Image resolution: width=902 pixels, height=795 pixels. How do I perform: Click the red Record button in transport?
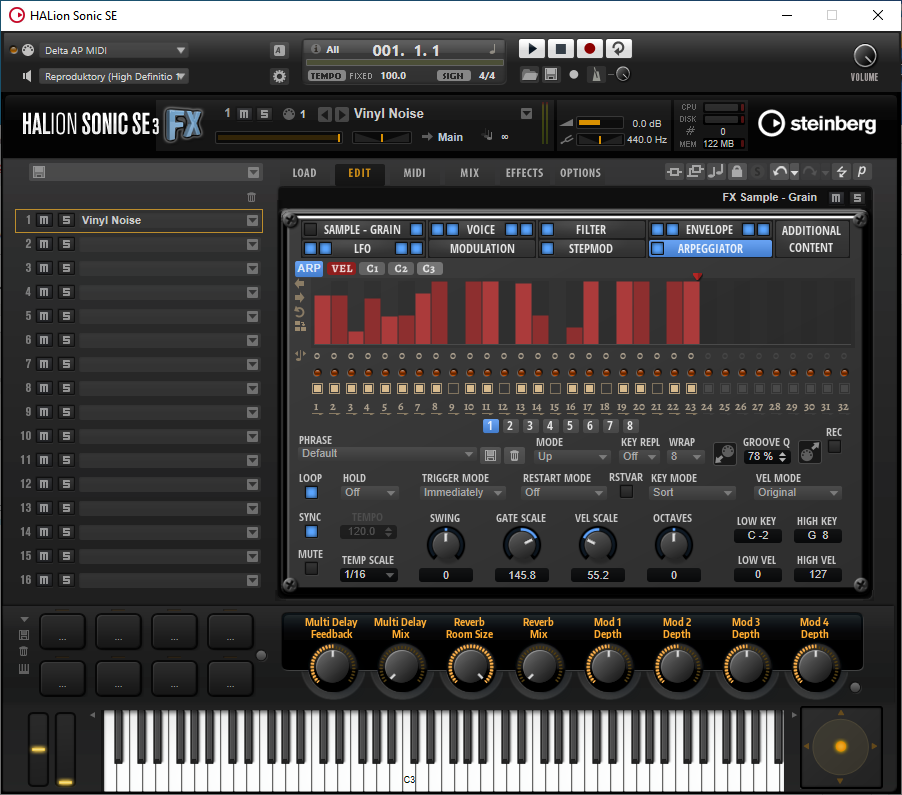click(x=589, y=49)
